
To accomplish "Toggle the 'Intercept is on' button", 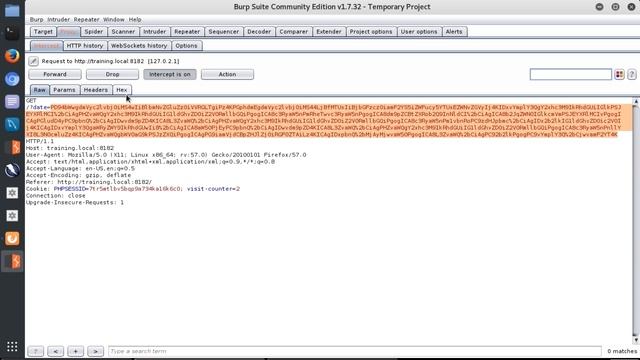I will click(x=170, y=74).
